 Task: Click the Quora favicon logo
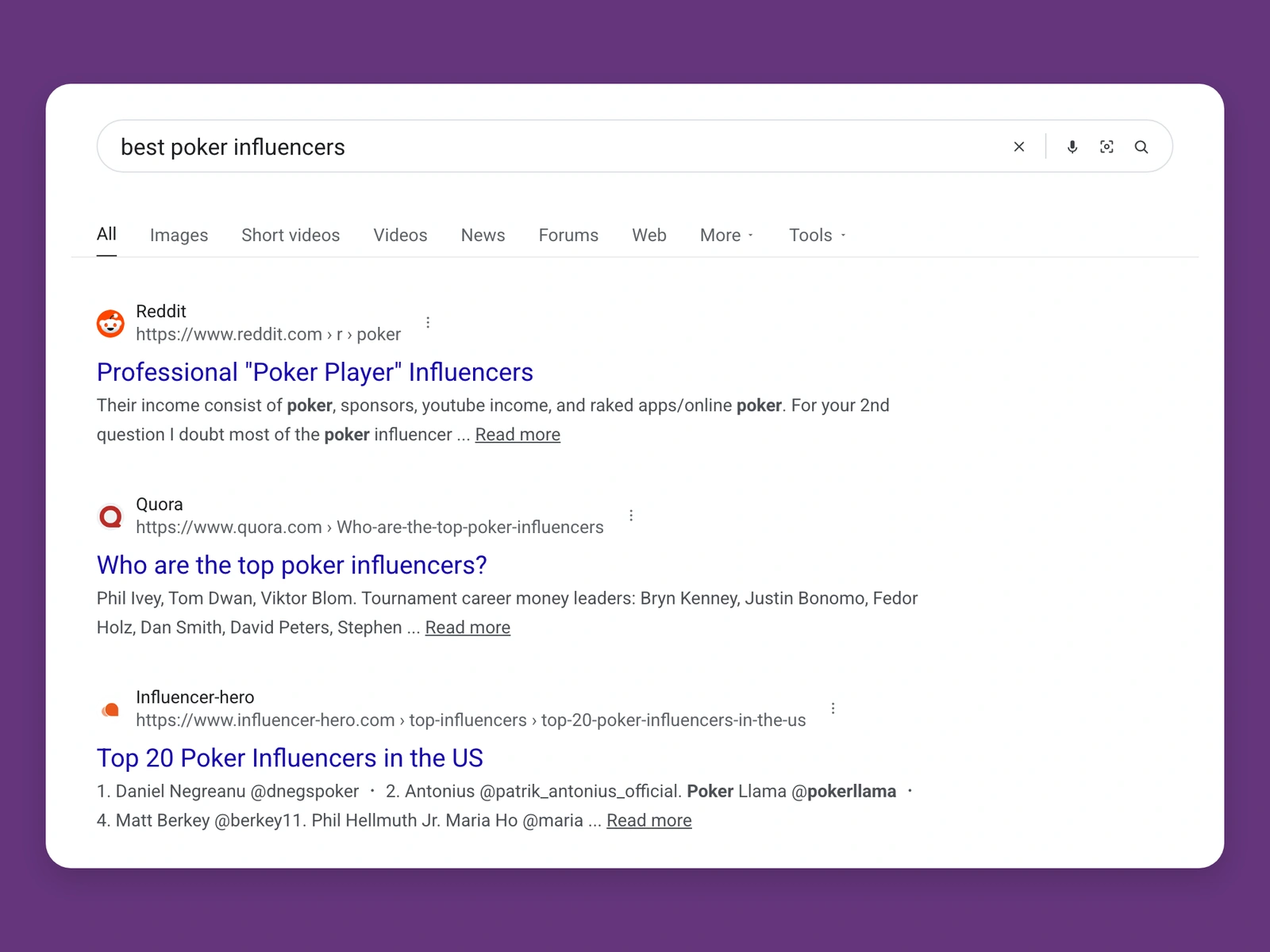pos(110,516)
